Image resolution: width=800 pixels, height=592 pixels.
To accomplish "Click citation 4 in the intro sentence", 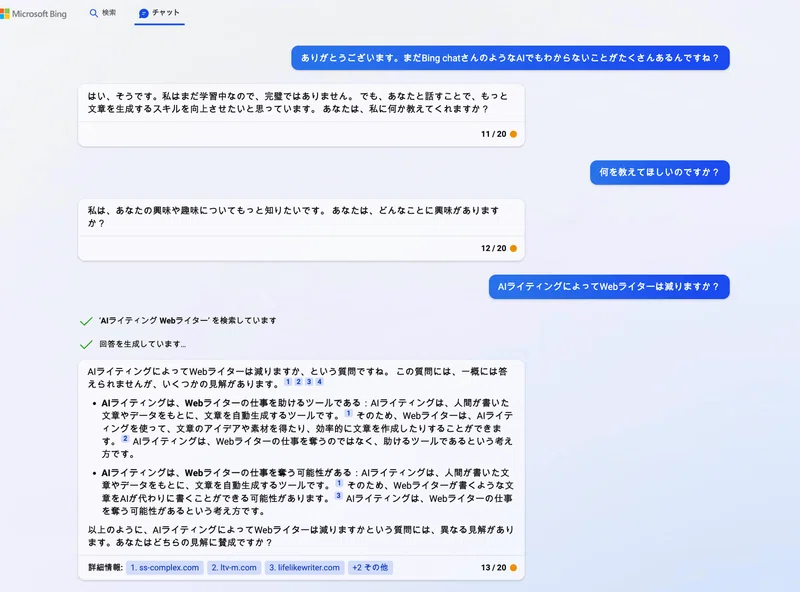I will pos(319,382).
